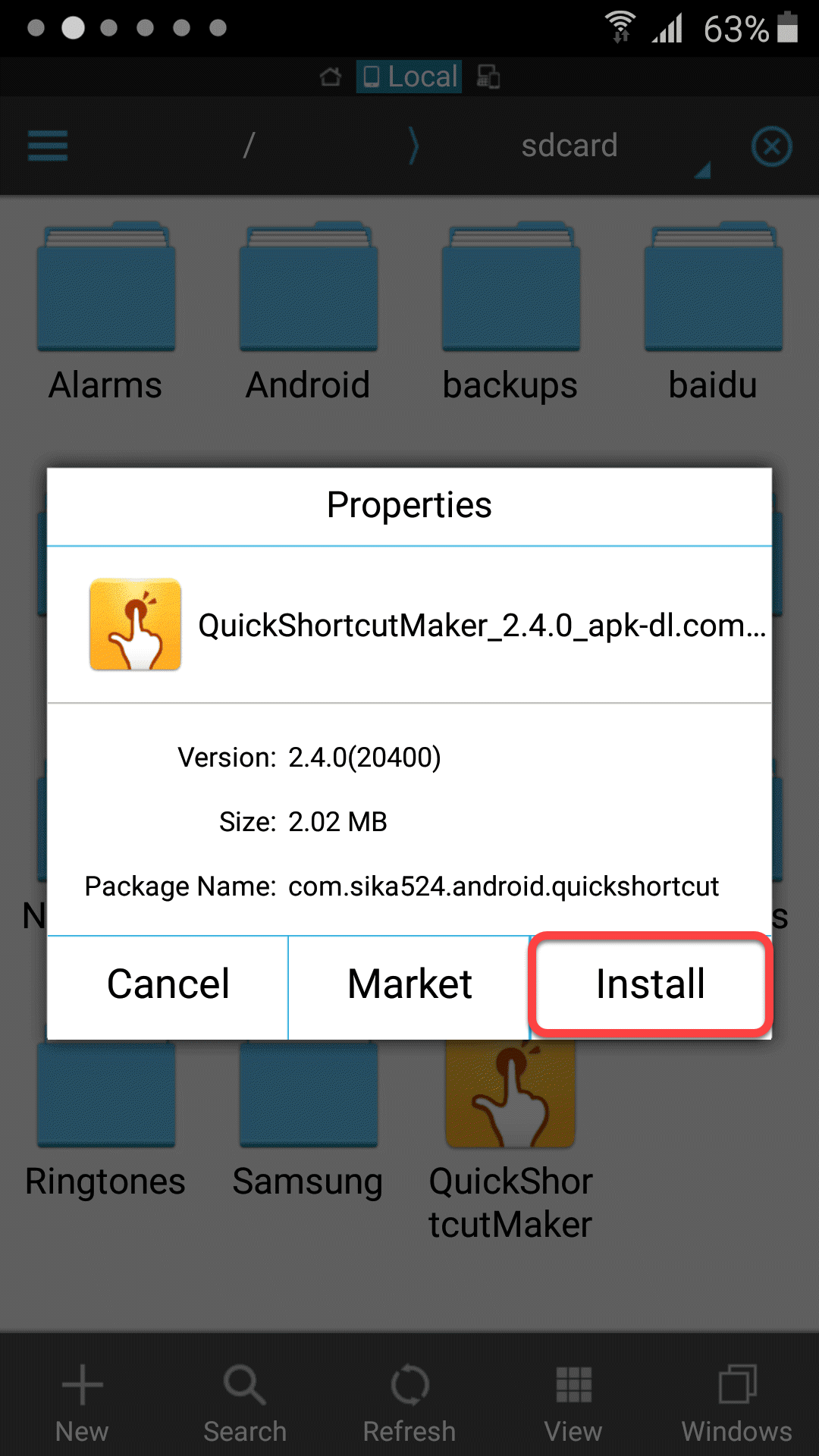Cancel the Properties dialog
The height and width of the screenshot is (1456, 819).
[x=168, y=986]
